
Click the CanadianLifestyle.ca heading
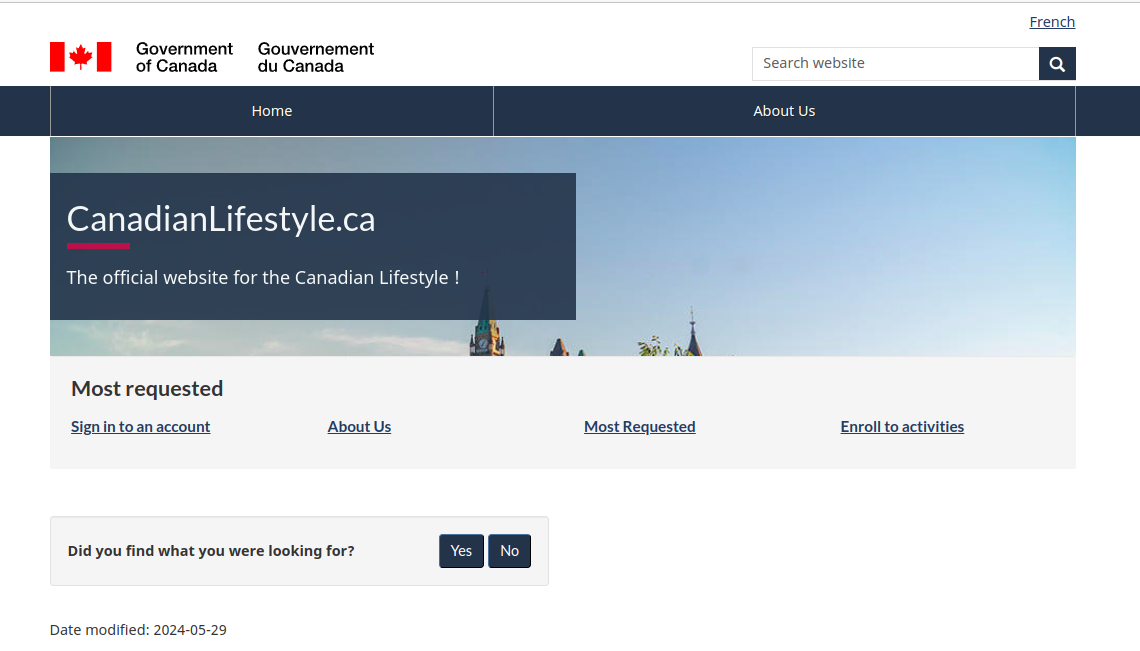(x=221, y=219)
